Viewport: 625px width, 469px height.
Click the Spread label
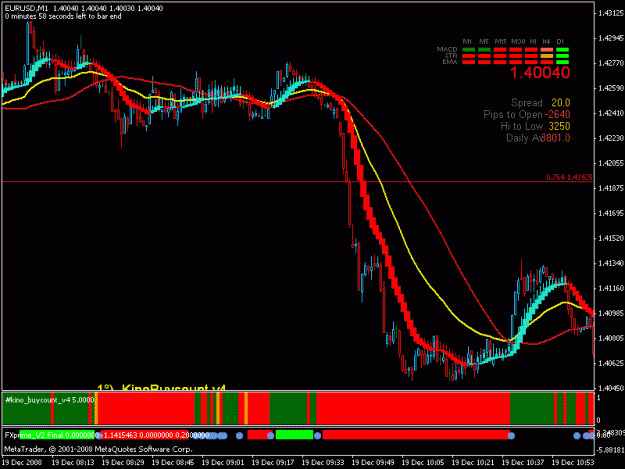coord(527,103)
